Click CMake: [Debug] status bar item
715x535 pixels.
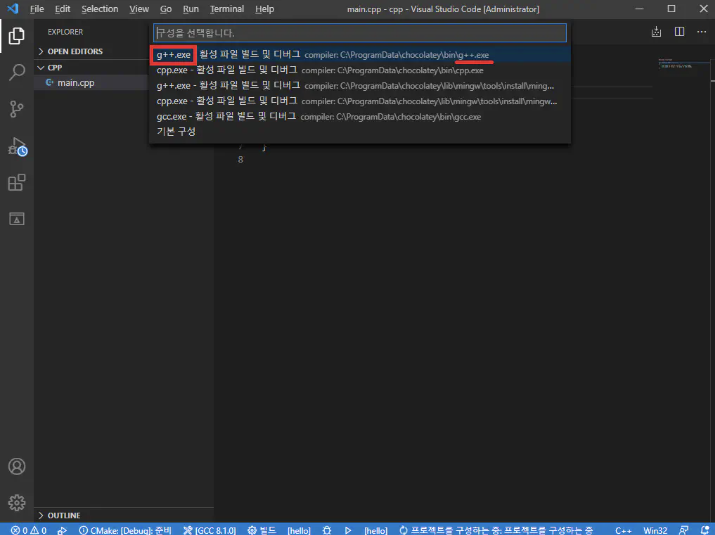click(125, 530)
